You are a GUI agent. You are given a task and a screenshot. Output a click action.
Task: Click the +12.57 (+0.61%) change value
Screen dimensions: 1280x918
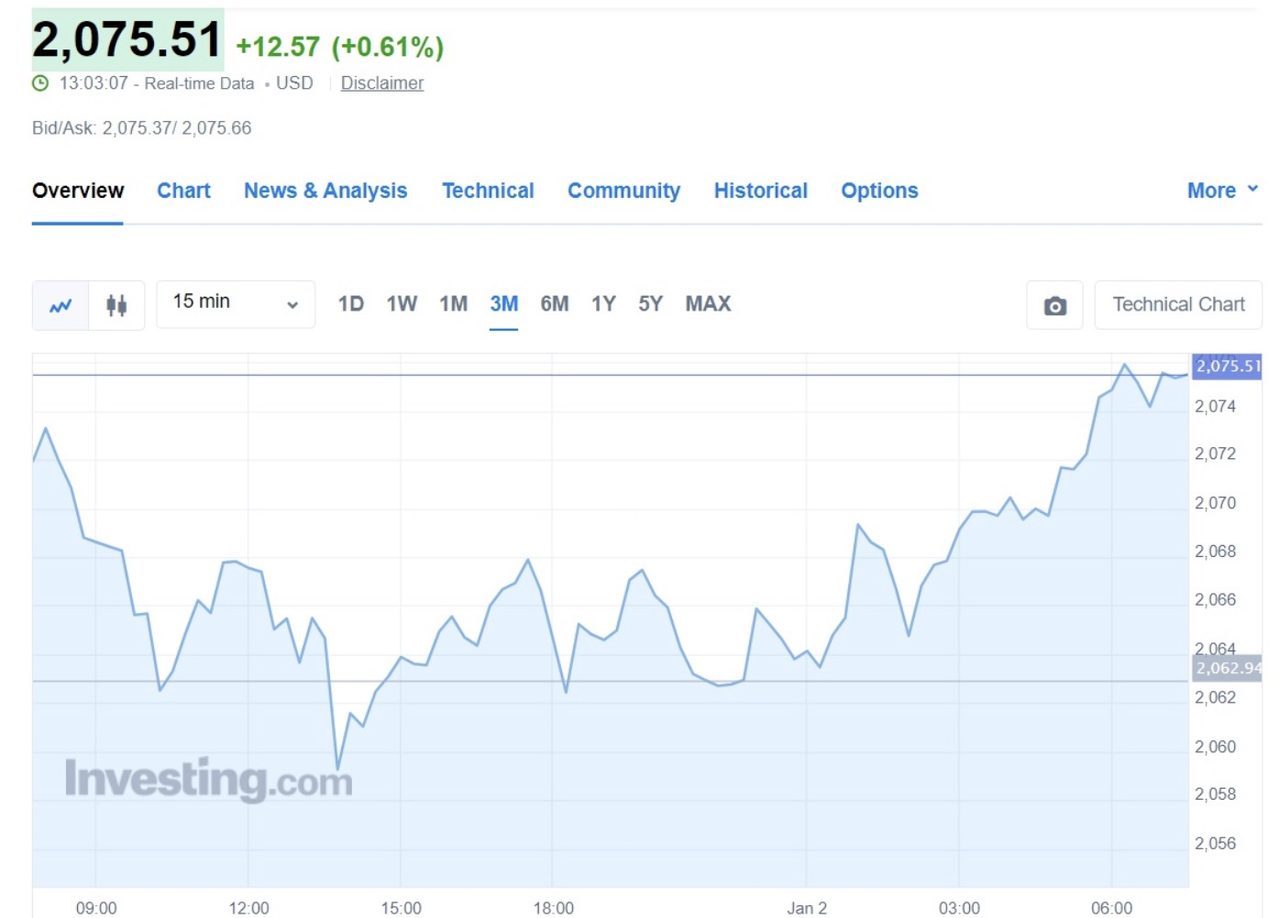point(340,47)
